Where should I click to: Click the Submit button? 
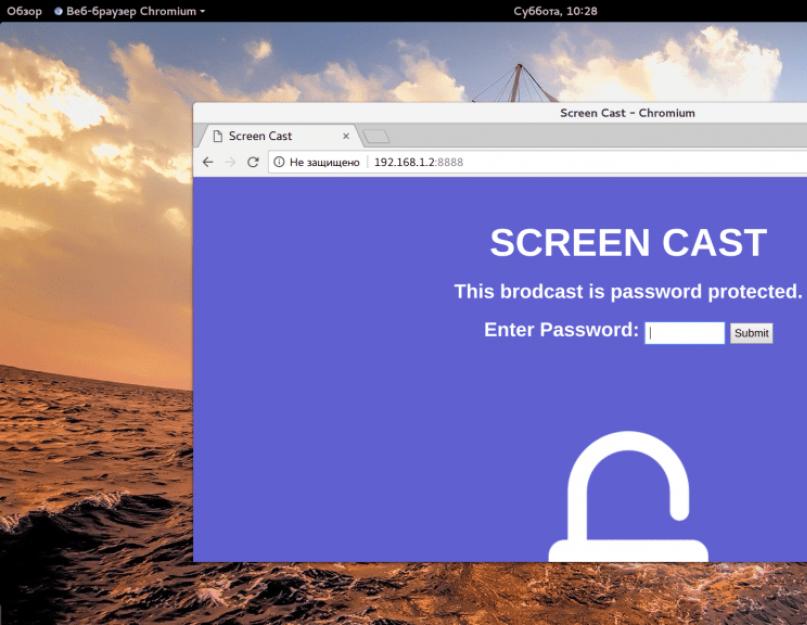[x=751, y=333]
